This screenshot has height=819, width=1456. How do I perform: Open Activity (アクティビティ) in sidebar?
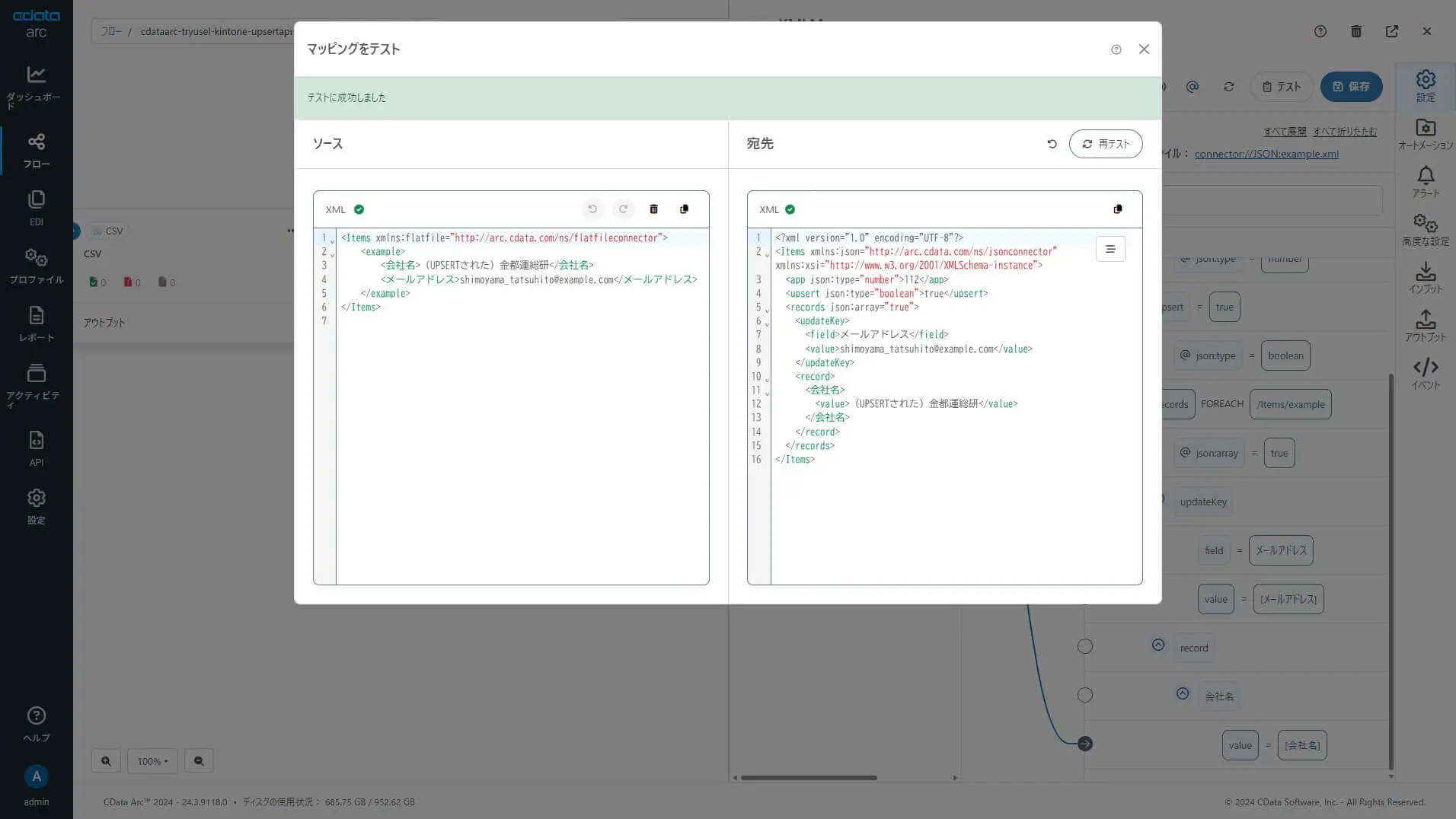pos(36,384)
